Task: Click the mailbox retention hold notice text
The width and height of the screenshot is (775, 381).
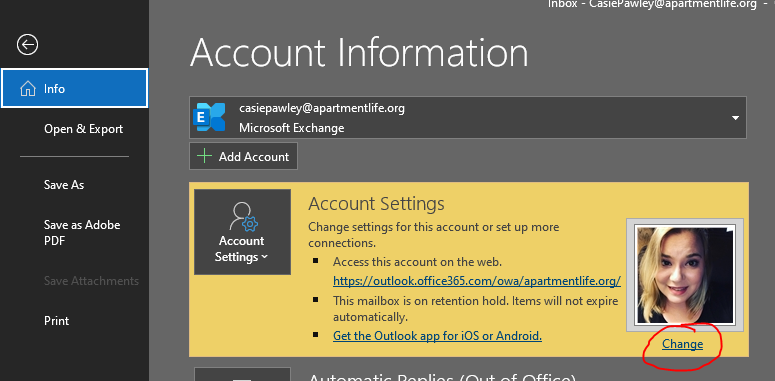Action: pyautogui.click(x=475, y=308)
